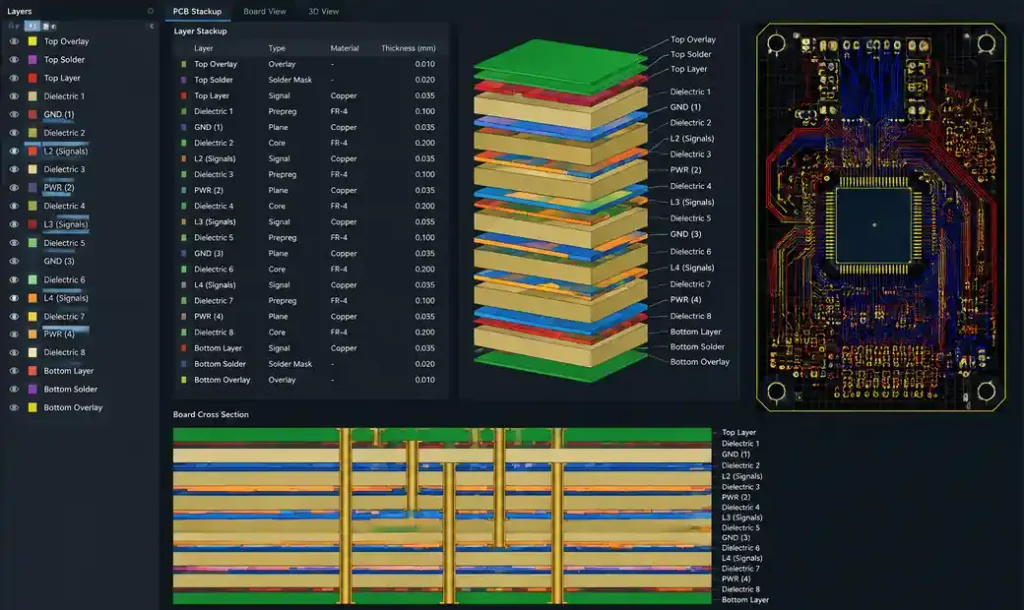Click the orange marker beside L2 (Signals) table row
The image size is (1024, 610).
(x=184, y=159)
